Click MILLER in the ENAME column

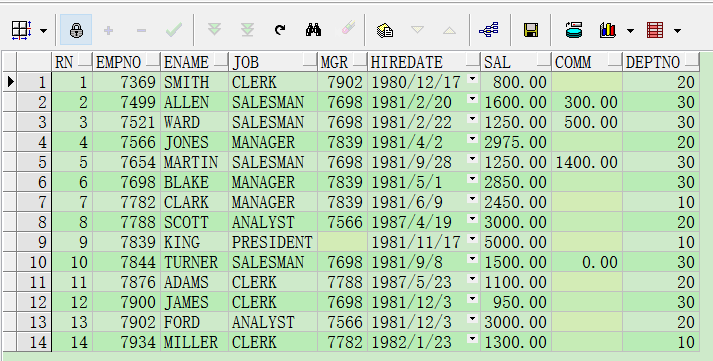[195, 342]
